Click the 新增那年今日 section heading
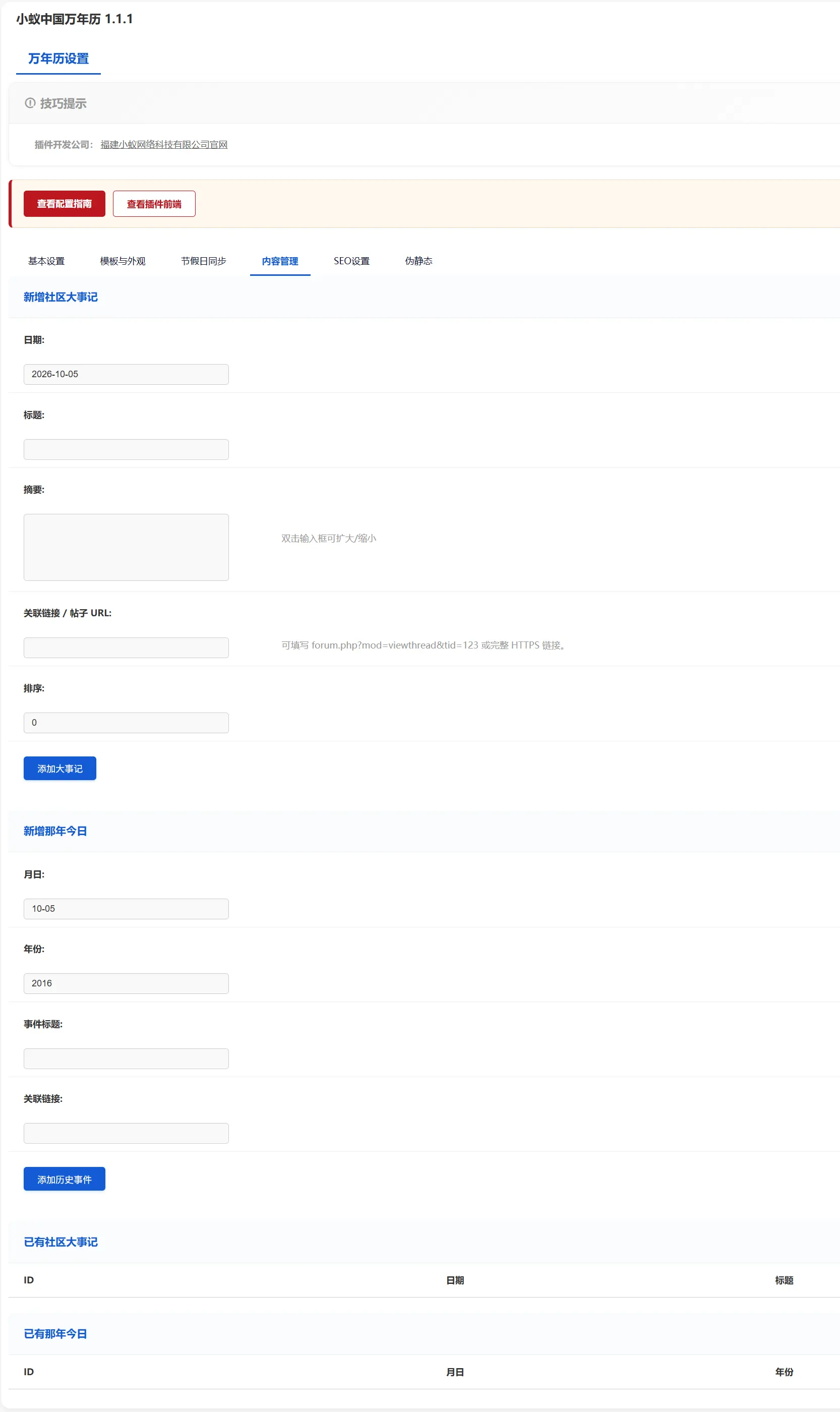Screen dimensions: 840x1412 [55, 831]
